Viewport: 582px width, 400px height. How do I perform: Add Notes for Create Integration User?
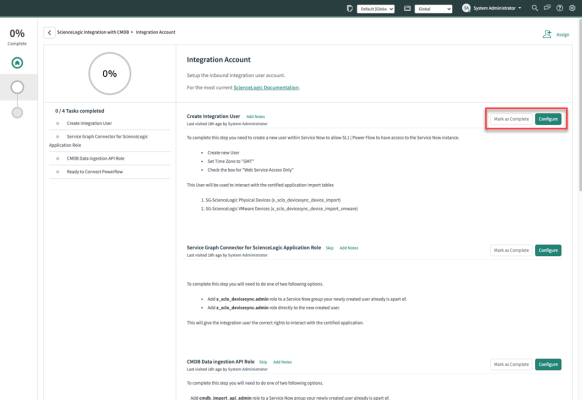[x=256, y=117]
